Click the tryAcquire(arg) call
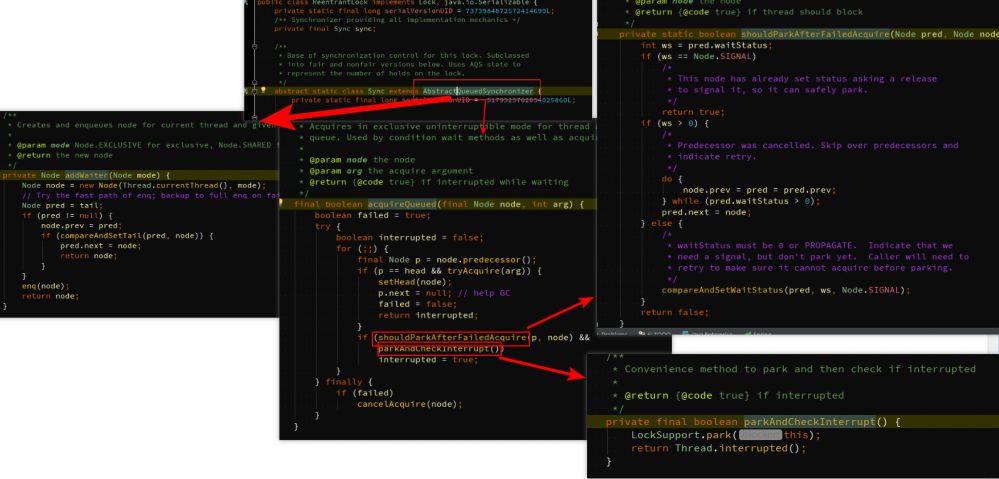 pos(485,271)
